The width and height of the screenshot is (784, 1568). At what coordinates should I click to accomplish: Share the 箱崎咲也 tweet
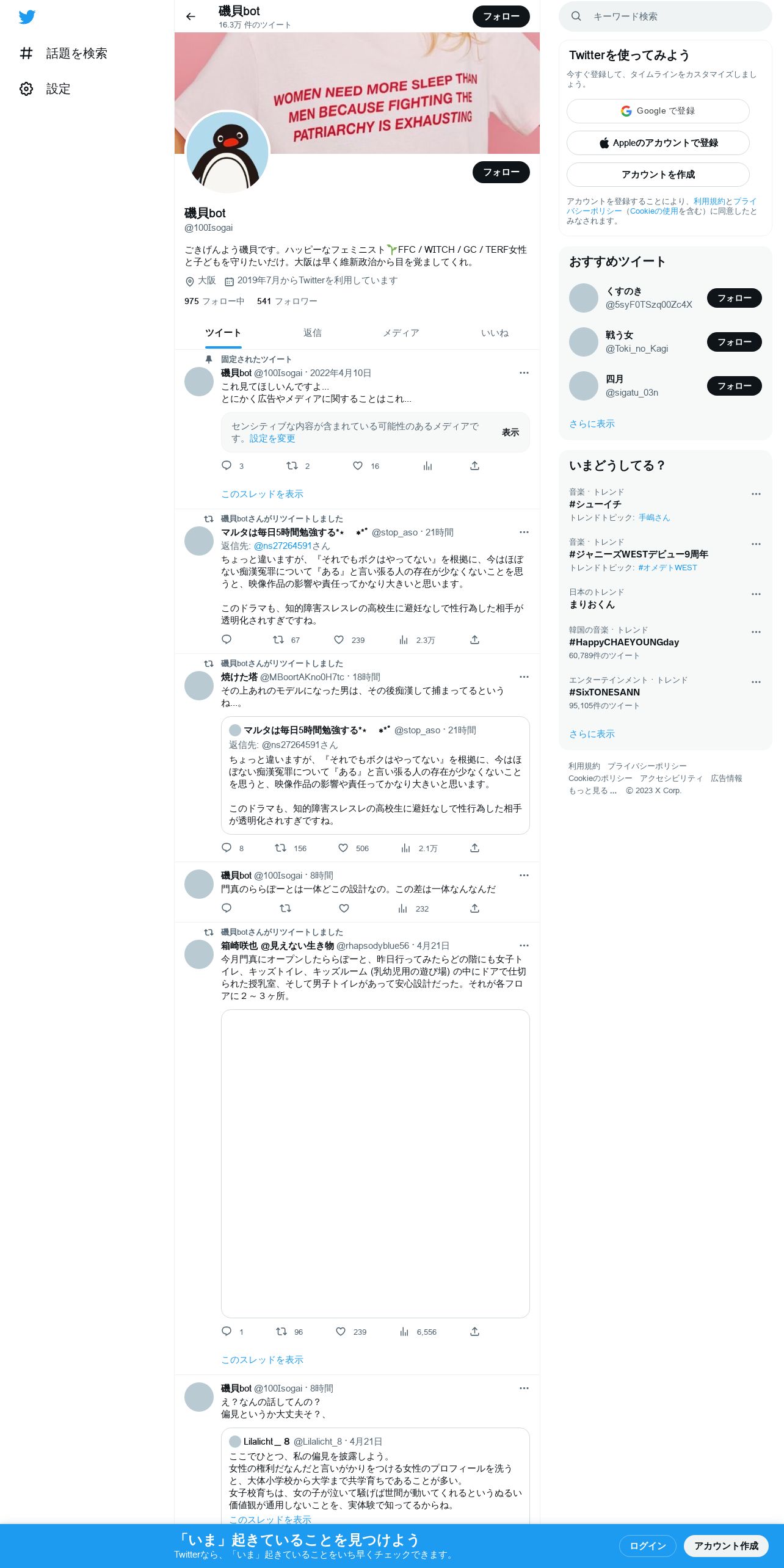474,1331
